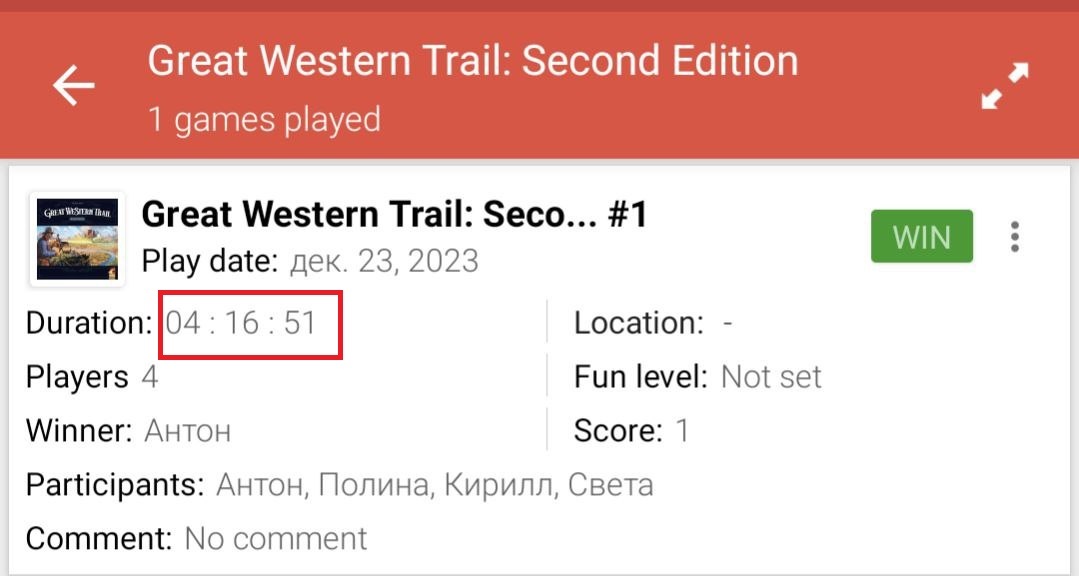
Task: Open the three-dot options menu
Action: click(x=1015, y=237)
